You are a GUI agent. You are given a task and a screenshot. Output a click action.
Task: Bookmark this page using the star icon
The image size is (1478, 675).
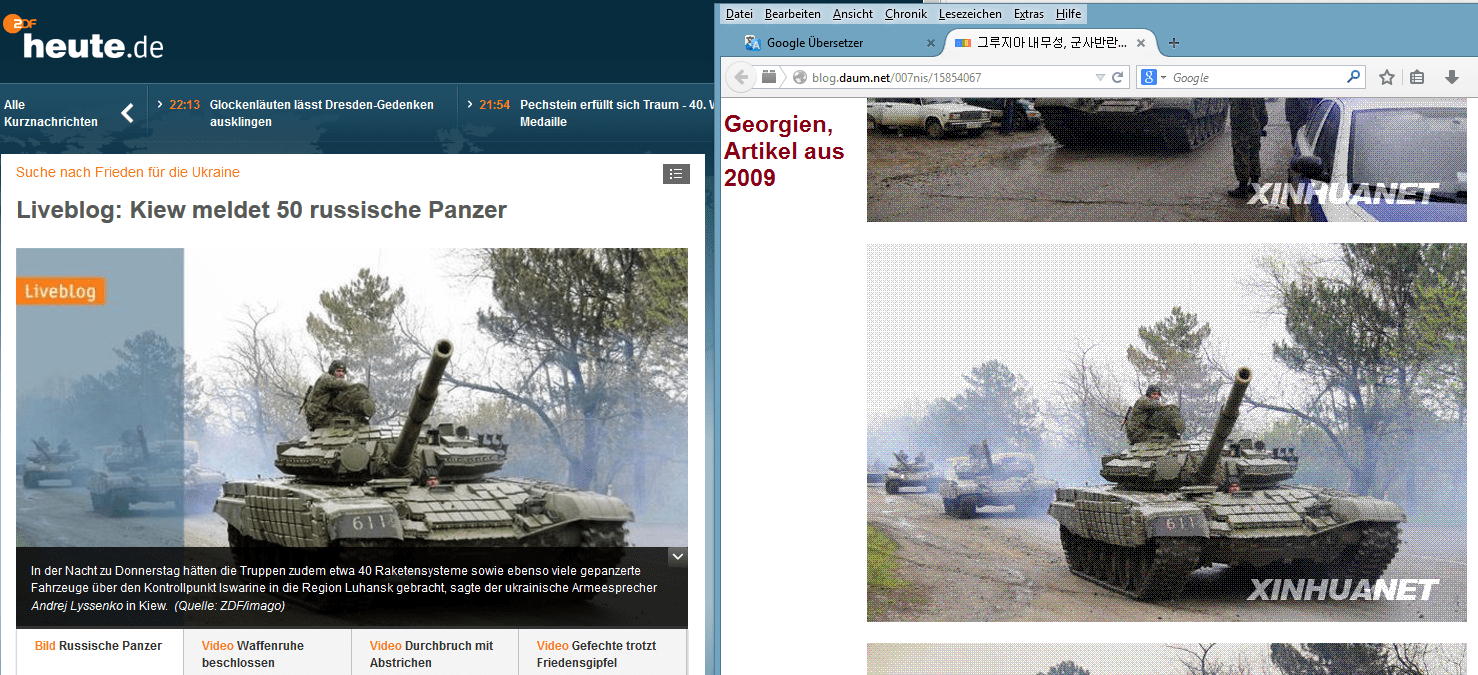click(x=1386, y=77)
